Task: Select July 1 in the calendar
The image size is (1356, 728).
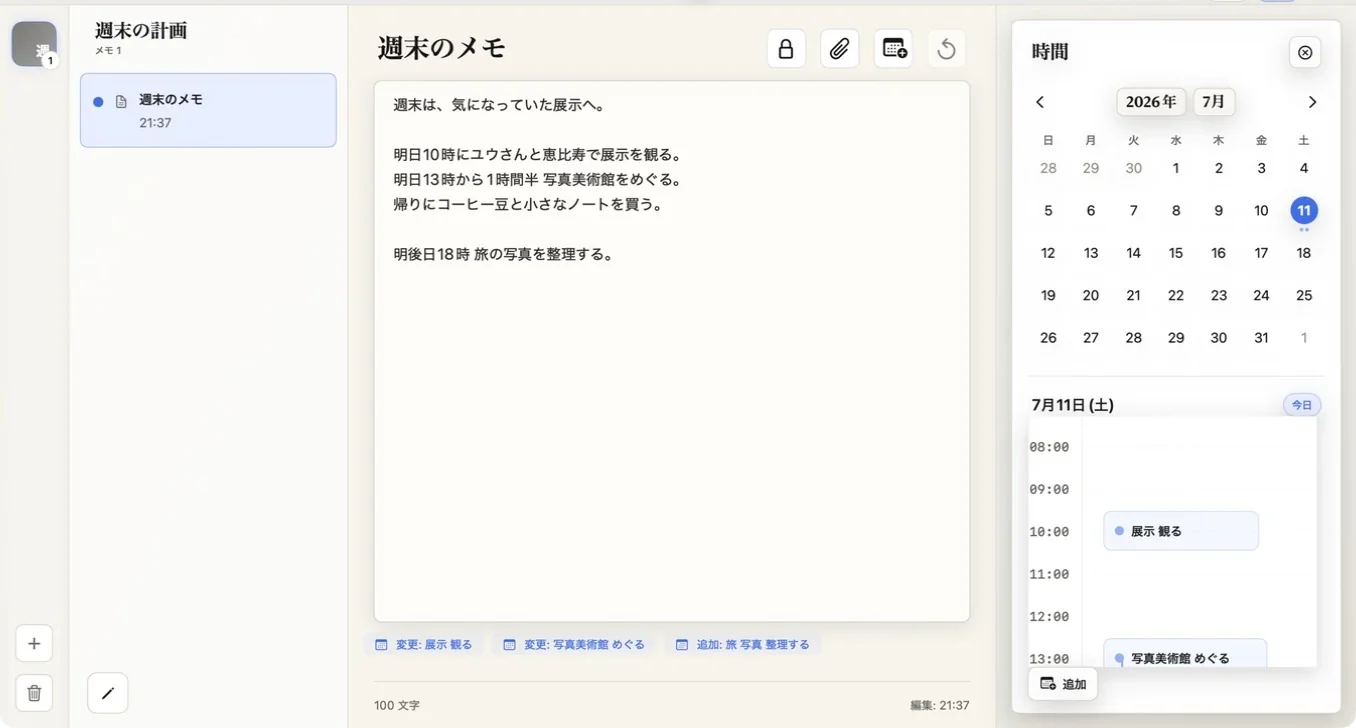Action: click(x=1176, y=168)
